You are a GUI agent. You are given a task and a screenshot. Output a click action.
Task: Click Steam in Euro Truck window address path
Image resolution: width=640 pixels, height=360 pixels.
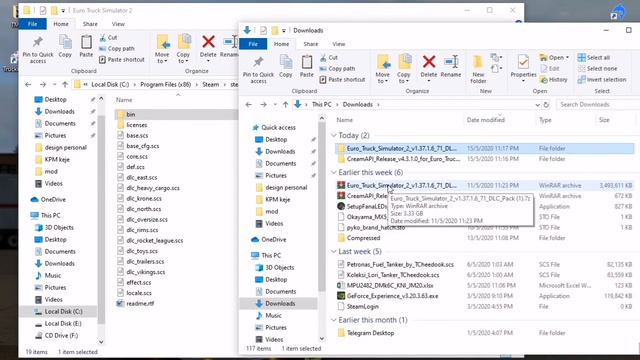tap(211, 84)
